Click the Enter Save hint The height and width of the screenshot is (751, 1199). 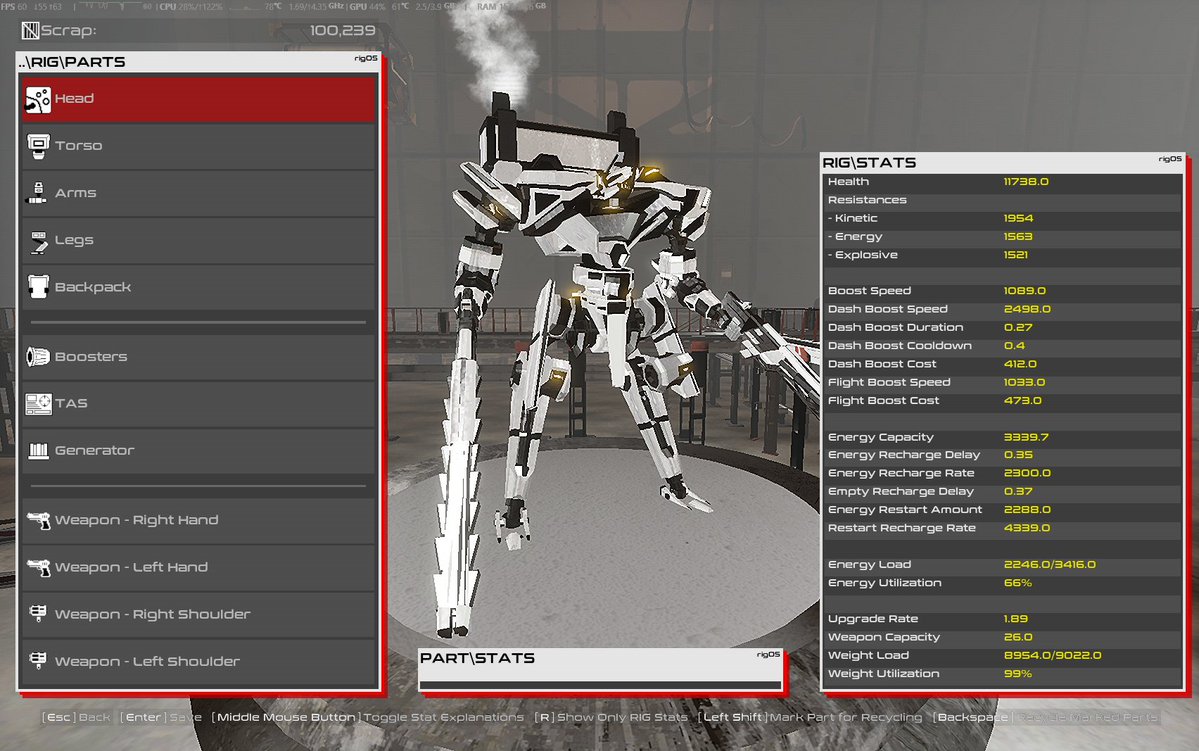click(x=161, y=717)
